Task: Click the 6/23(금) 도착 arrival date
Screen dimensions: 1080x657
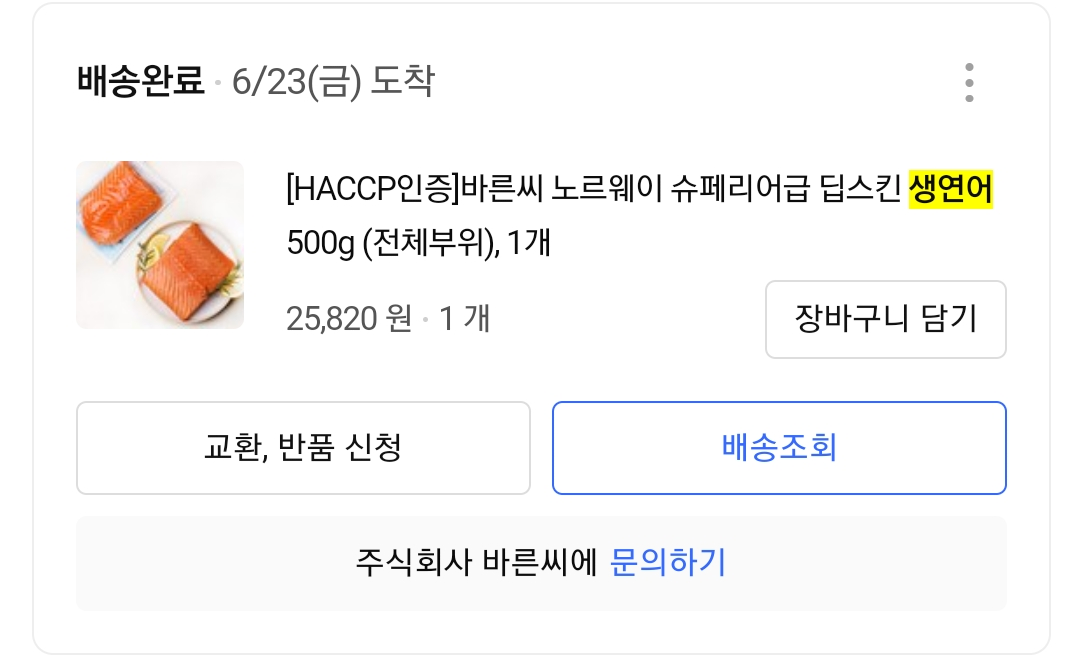Action: [x=333, y=81]
